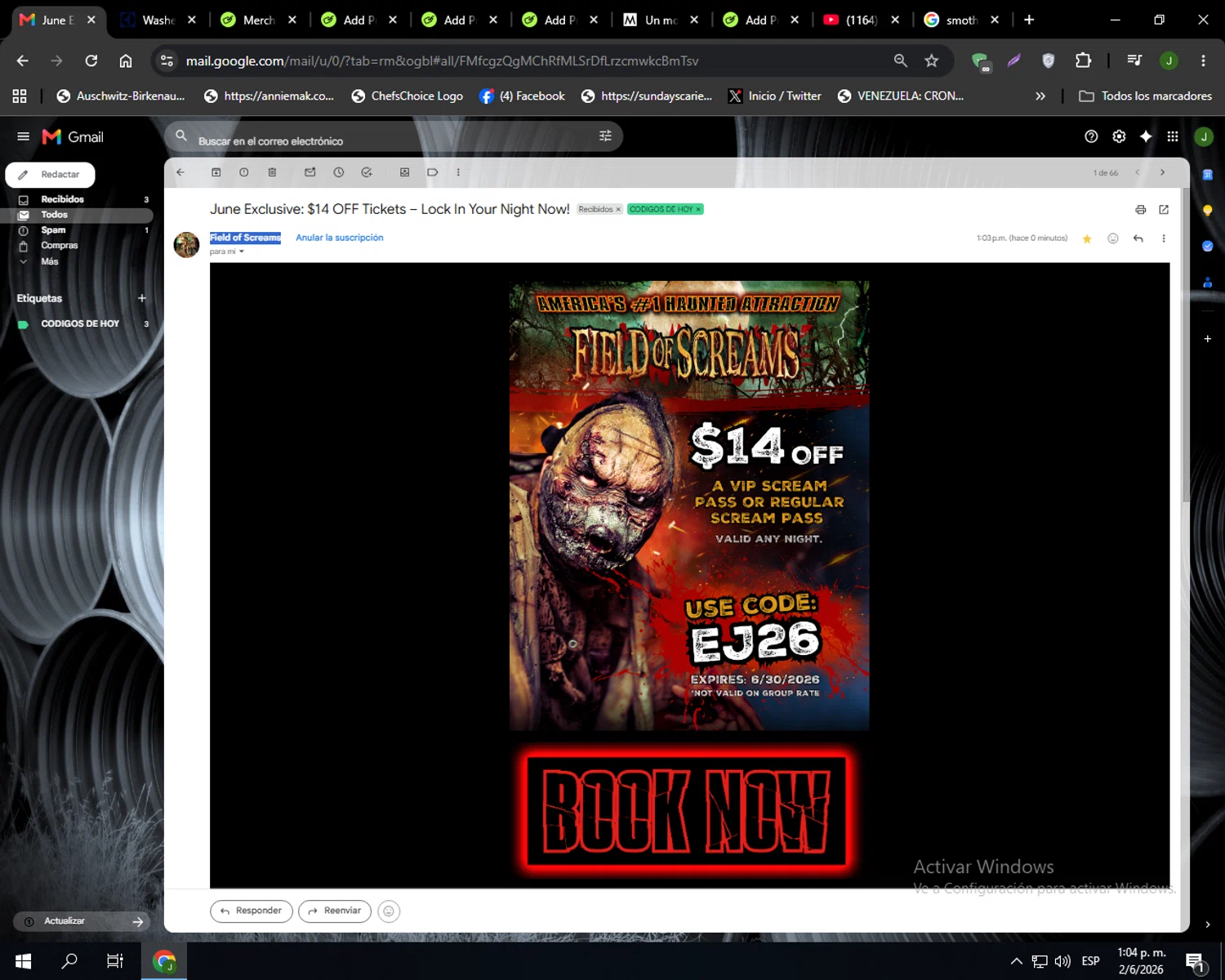Viewport: 1225px width, 980px height.
Task: Click the Gmail search mail field
Action: tap(394, 136)
